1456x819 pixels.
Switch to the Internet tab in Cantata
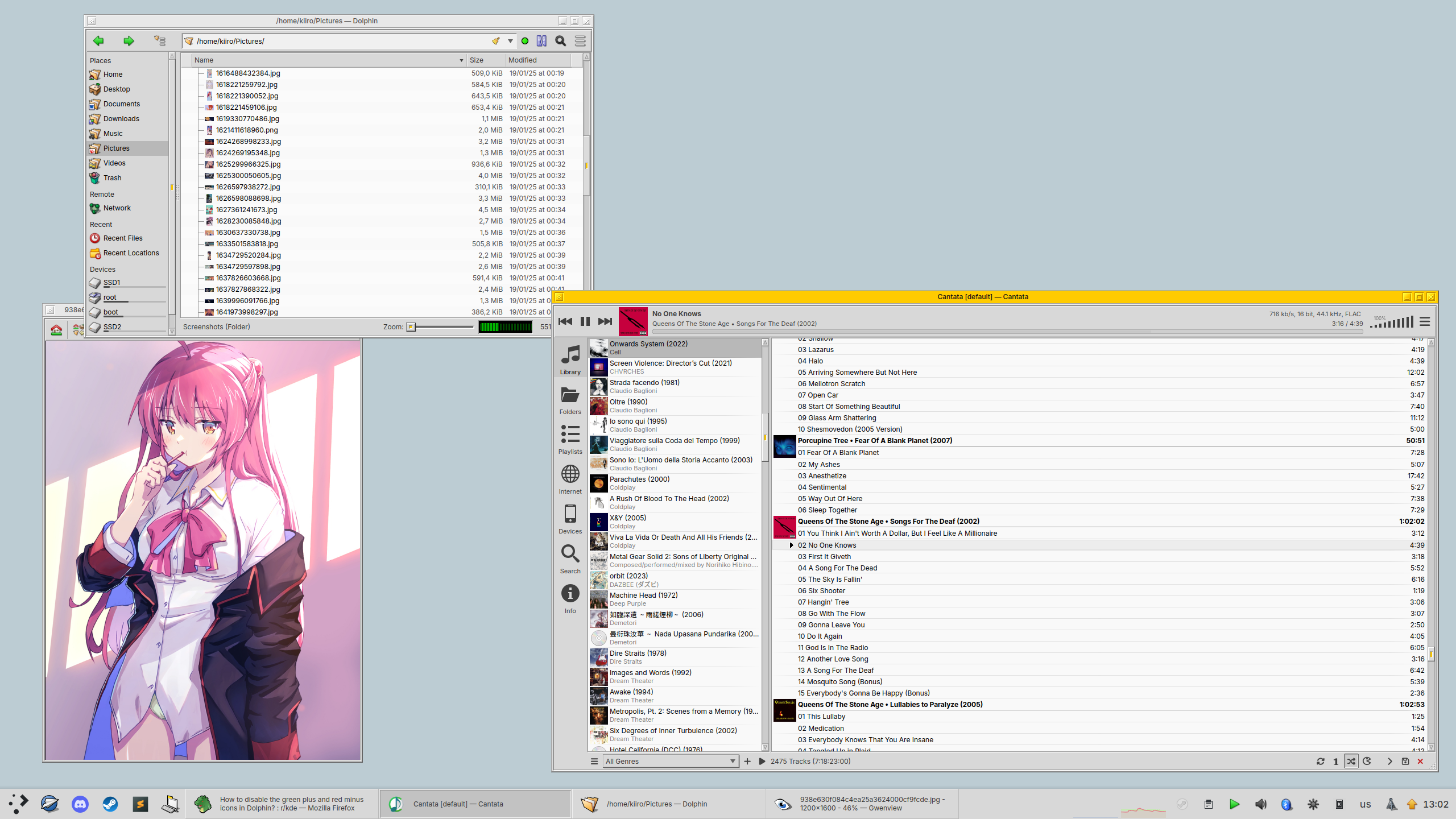pyautogui.click(x=570, y=479)
